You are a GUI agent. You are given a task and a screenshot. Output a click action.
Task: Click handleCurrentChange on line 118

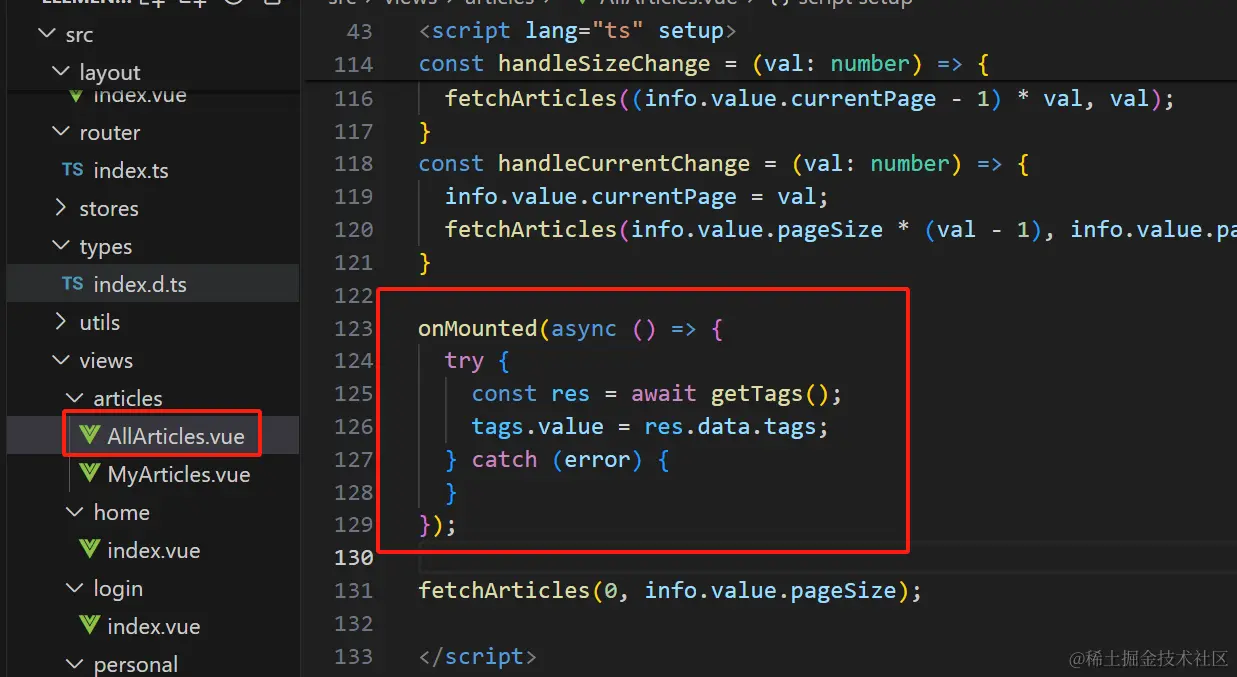point(624,164)
